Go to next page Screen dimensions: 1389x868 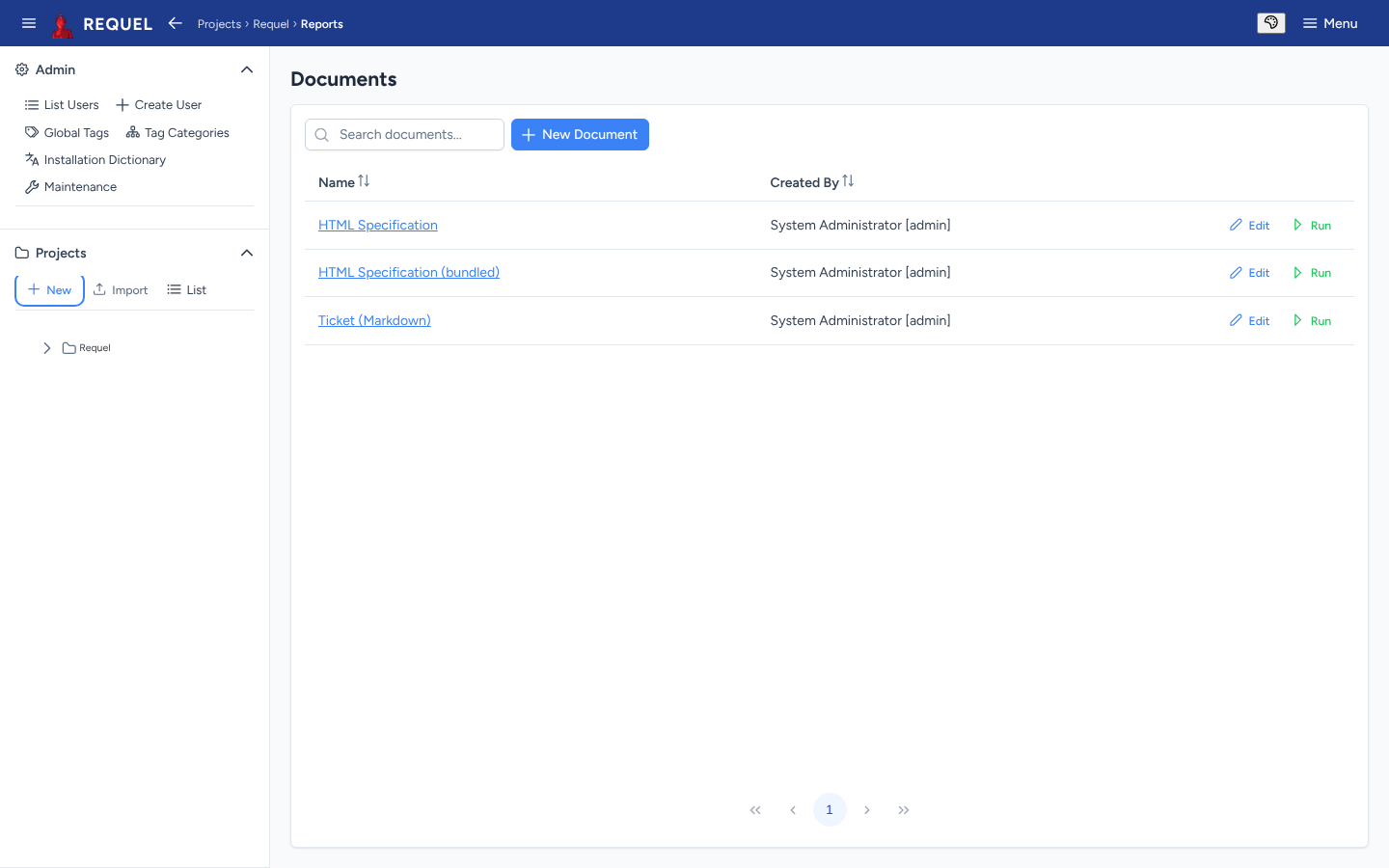[x=867, y=810]
